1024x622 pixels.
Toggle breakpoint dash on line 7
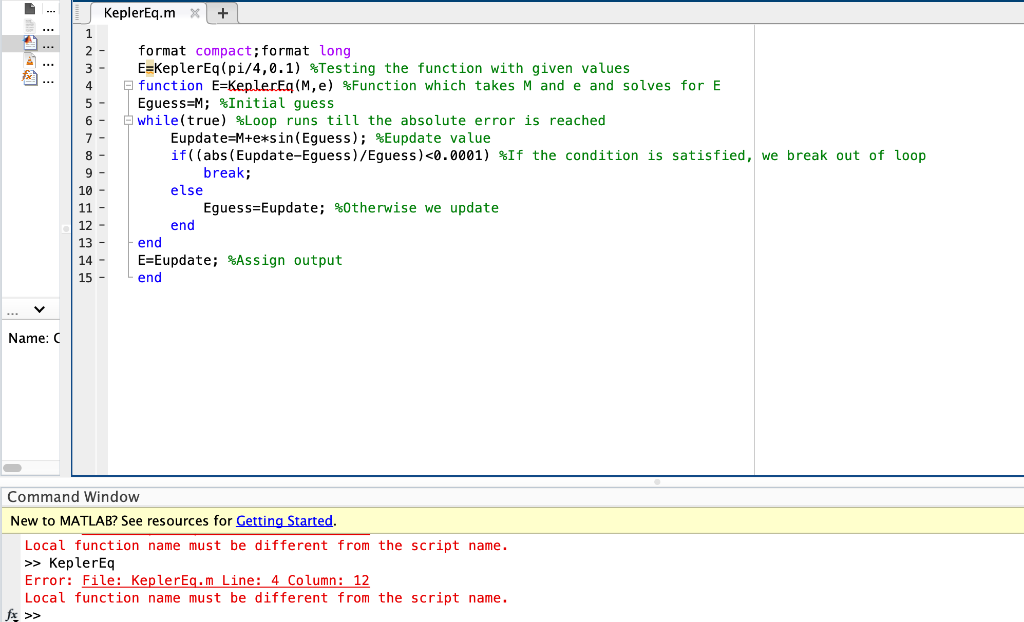[102, 138]
